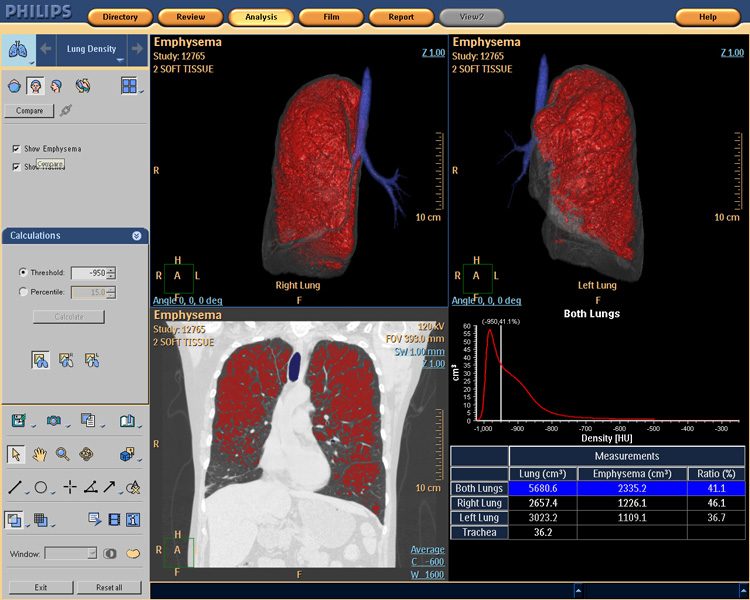Click the invert contrast icon

coord(110,554)
